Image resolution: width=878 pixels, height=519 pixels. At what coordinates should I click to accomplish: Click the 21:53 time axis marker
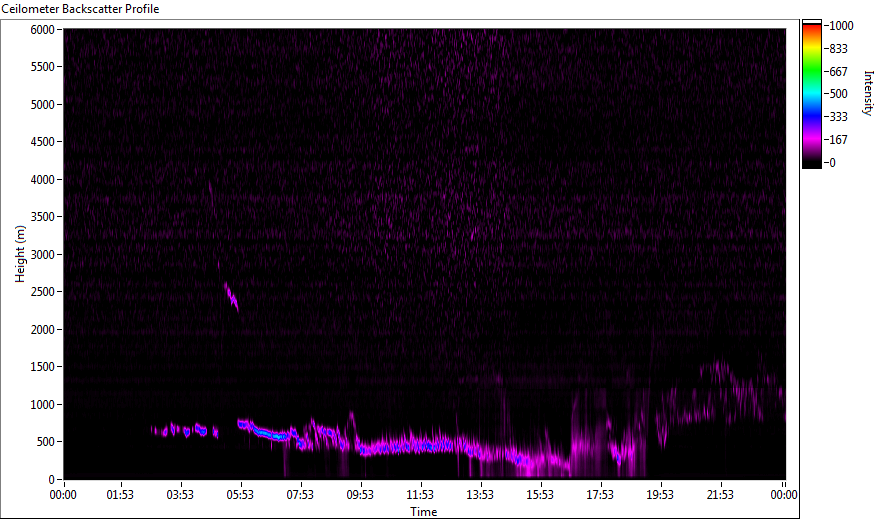[720, 494]
